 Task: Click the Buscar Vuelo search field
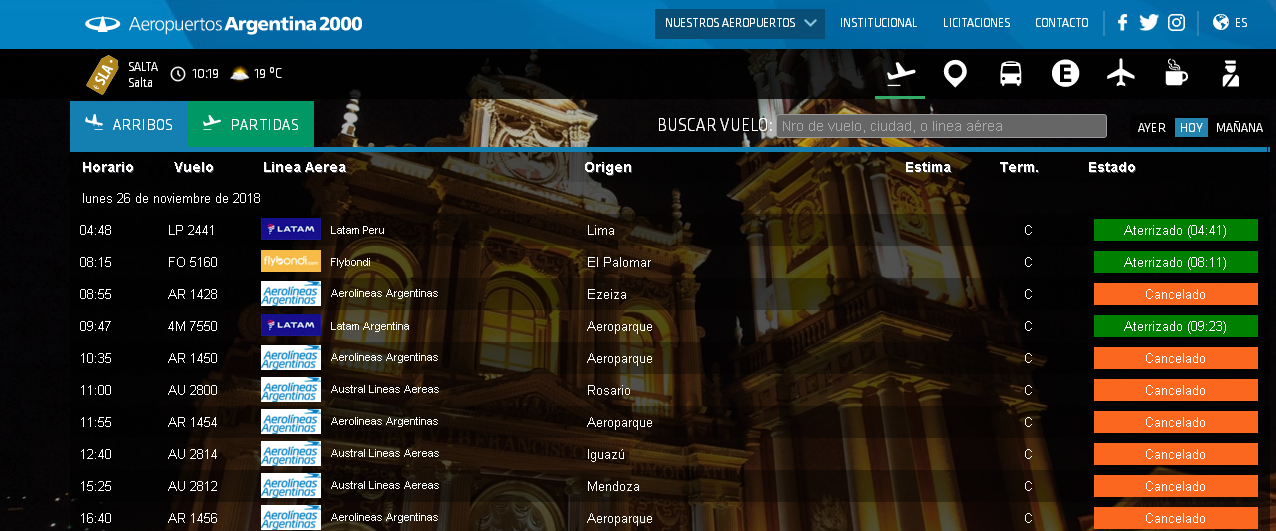click(x=941, y=126)
